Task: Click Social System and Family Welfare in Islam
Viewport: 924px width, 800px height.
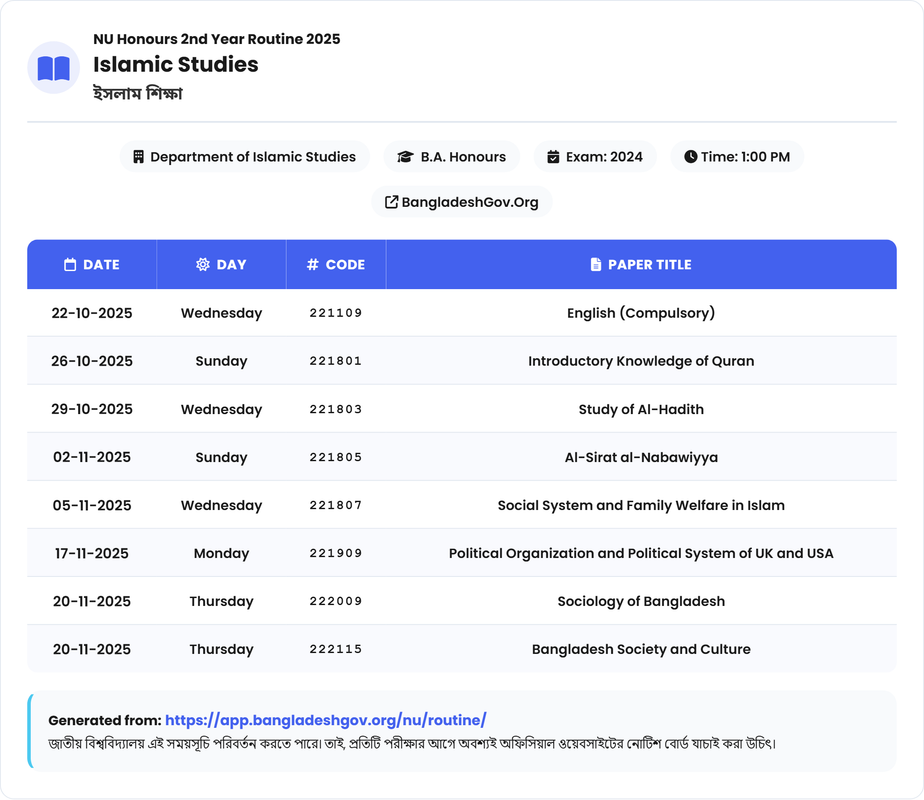Action: pos(641,505)
